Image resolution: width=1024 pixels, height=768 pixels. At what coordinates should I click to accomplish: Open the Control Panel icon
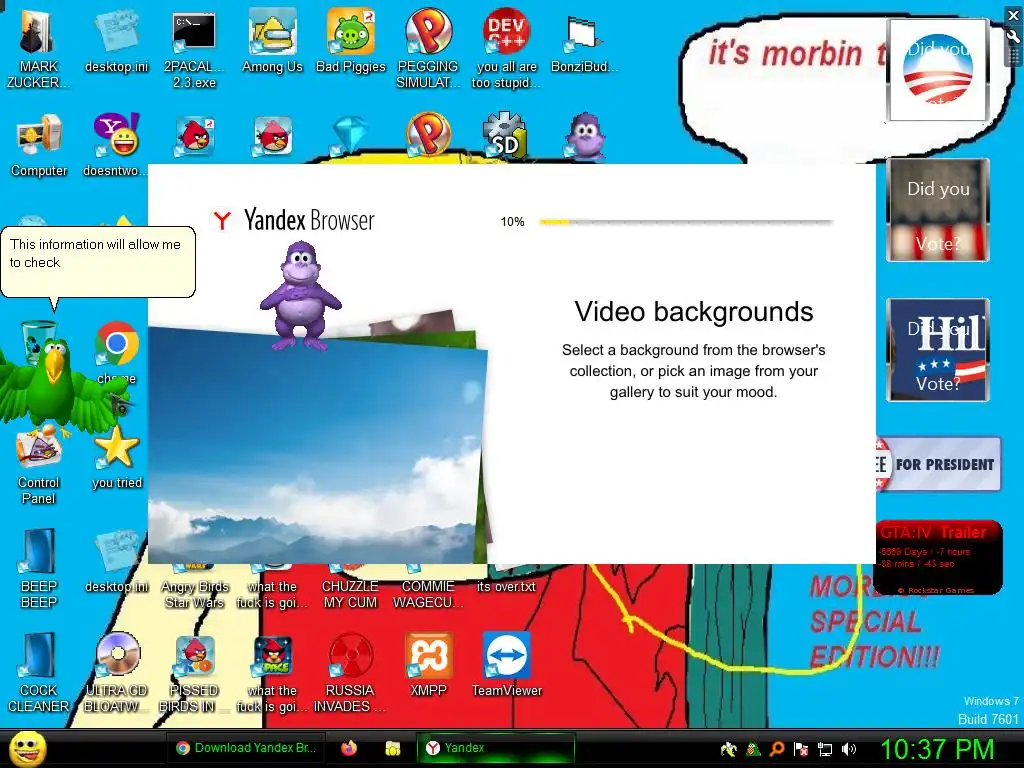(39, 465)
